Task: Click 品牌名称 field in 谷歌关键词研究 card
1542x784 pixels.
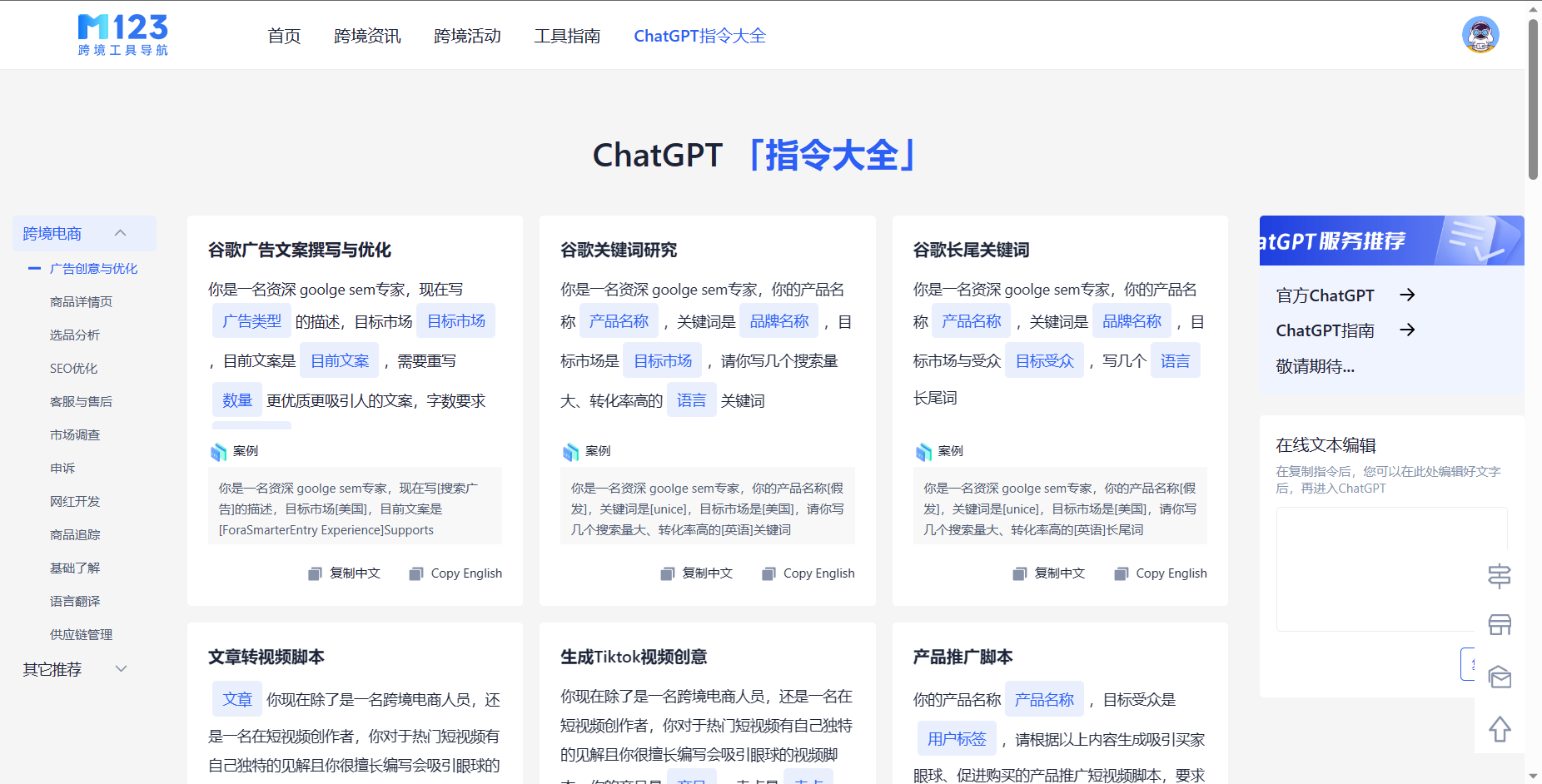Action: tap(779, 321)
